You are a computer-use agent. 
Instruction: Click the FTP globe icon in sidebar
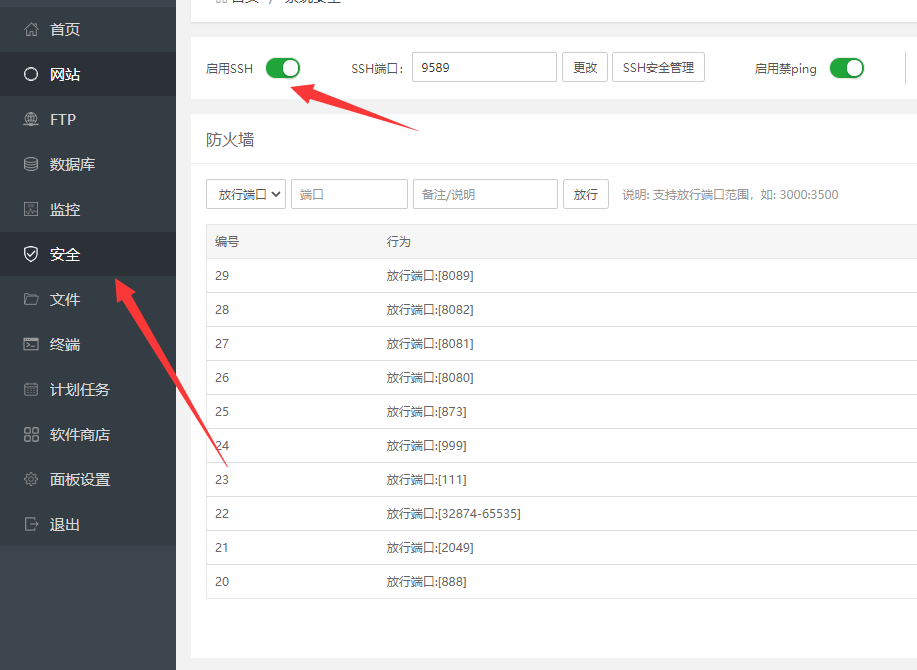point(31,119)
